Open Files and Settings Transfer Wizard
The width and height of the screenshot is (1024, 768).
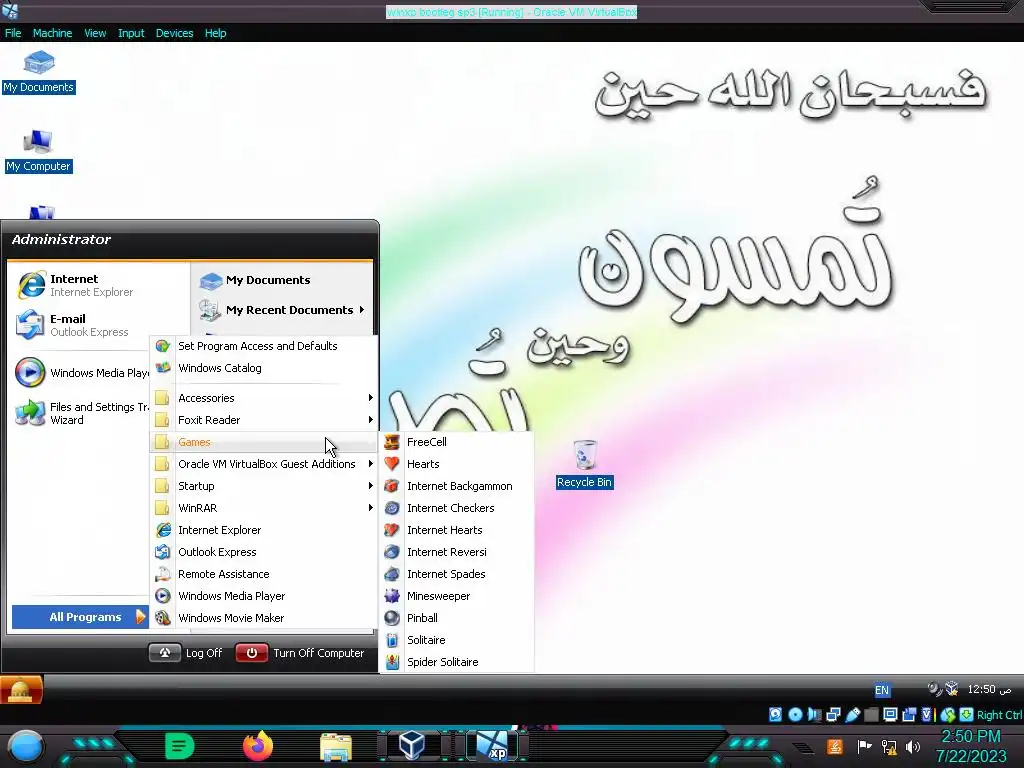tap(82, 413)
